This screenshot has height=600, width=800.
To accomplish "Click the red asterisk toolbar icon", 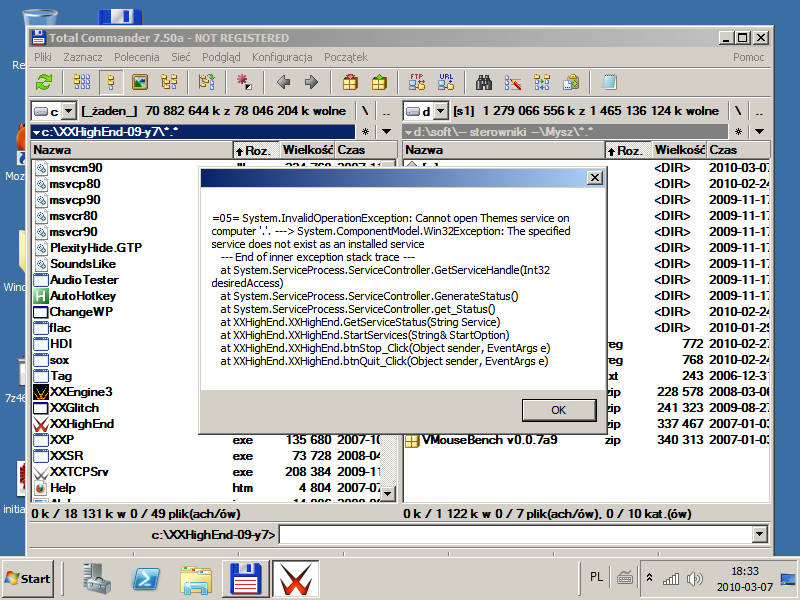I will pos(244,82).
